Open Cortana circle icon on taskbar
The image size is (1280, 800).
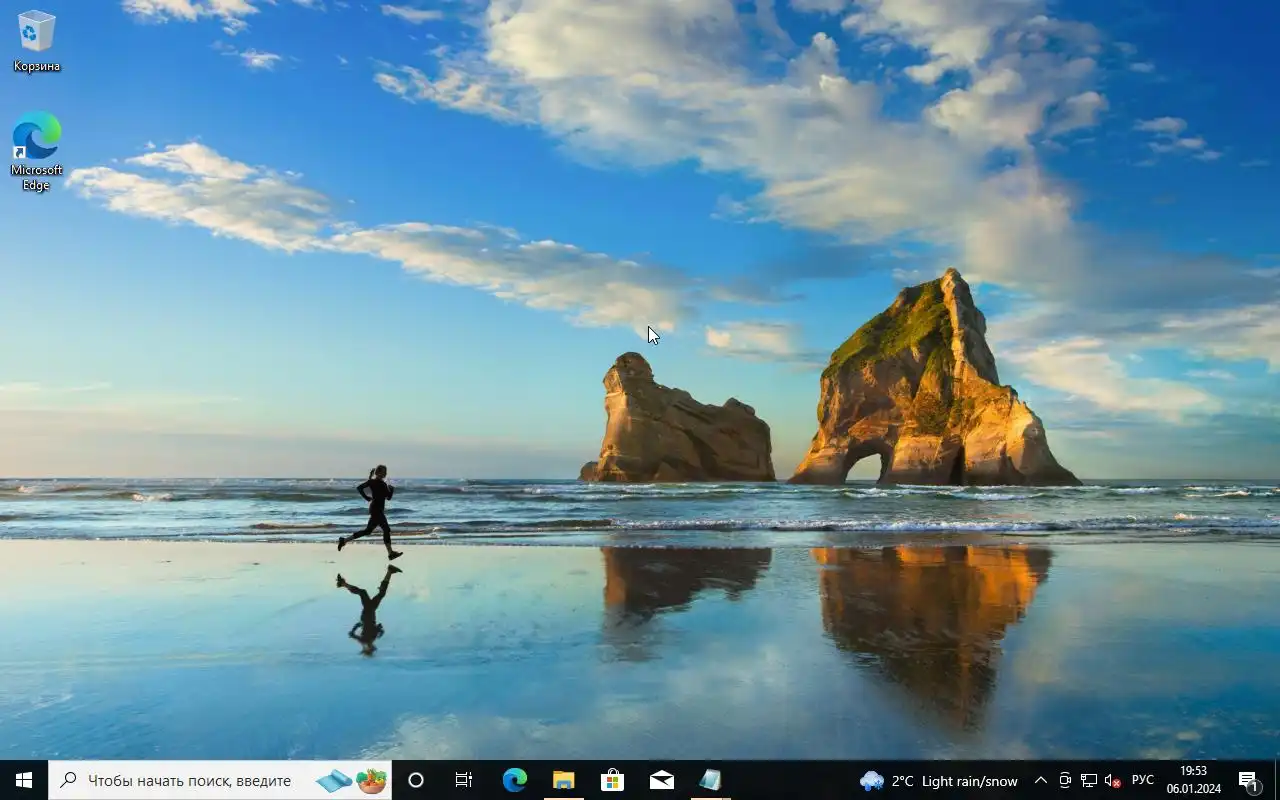coord(416,780)
